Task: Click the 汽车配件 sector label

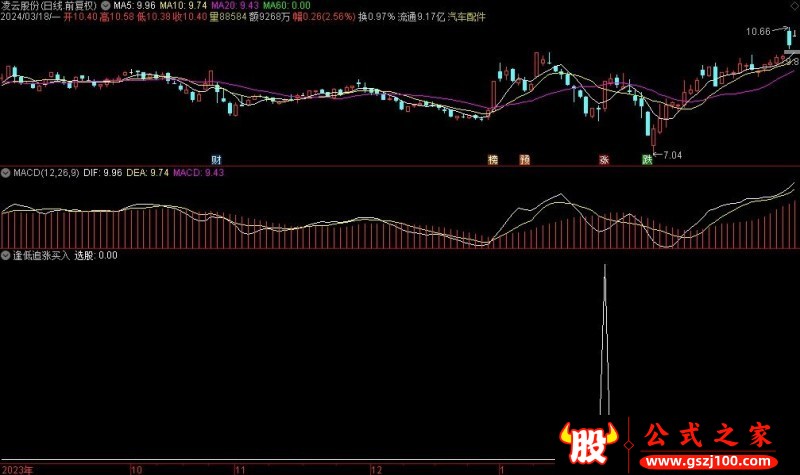Action: (x=464, y=18)
